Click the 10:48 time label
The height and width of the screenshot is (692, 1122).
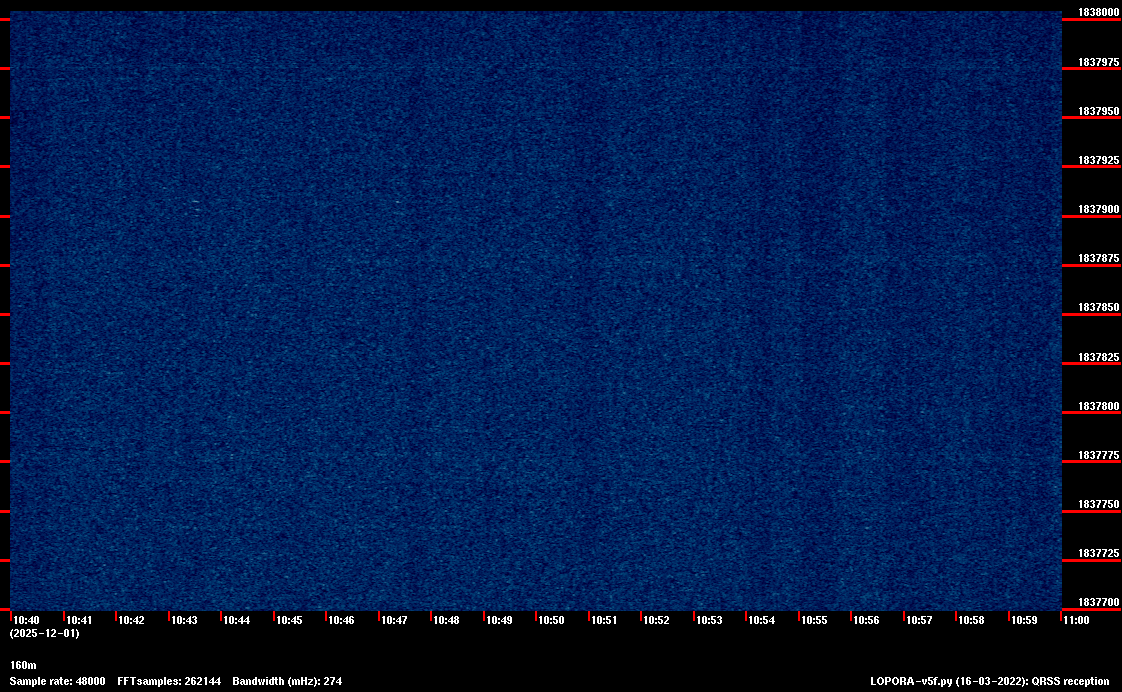tap(446, 620)
